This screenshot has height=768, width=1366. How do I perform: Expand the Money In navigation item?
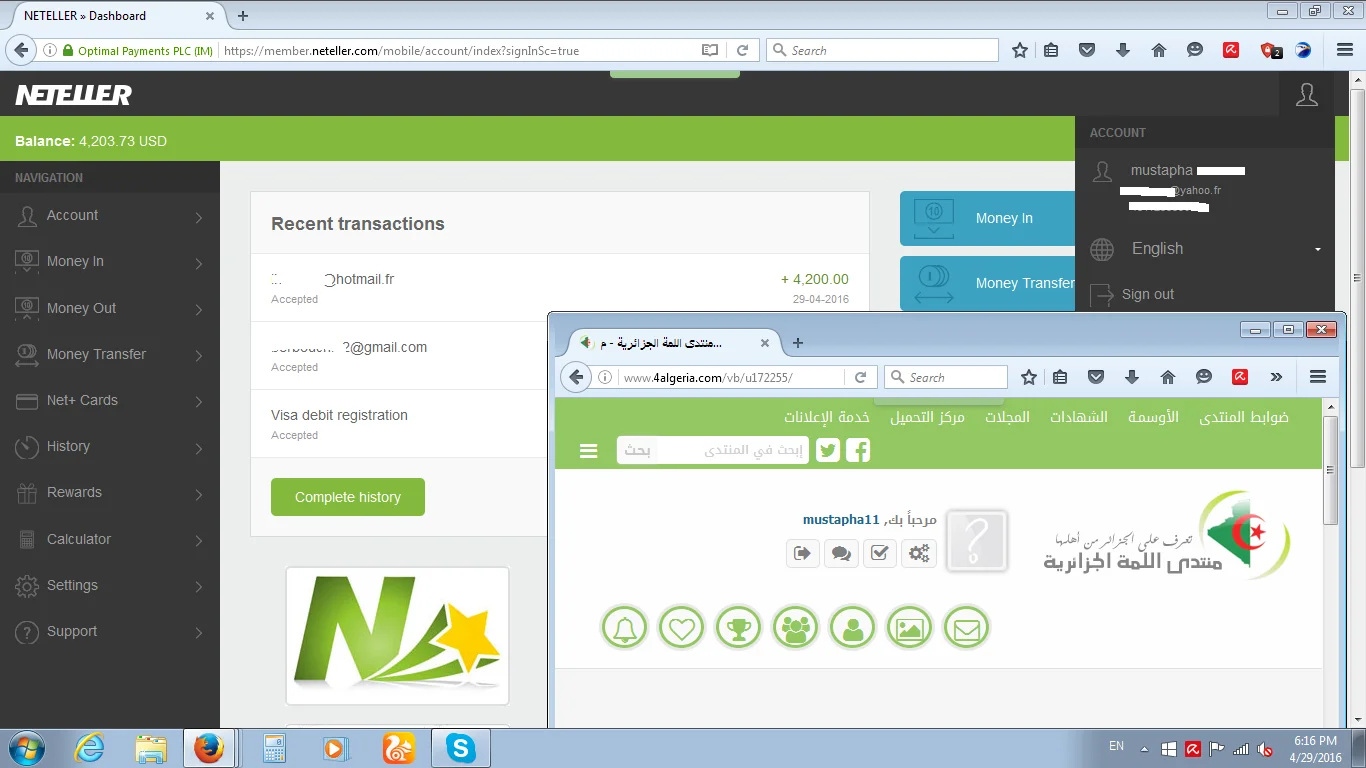click(109, 262)
